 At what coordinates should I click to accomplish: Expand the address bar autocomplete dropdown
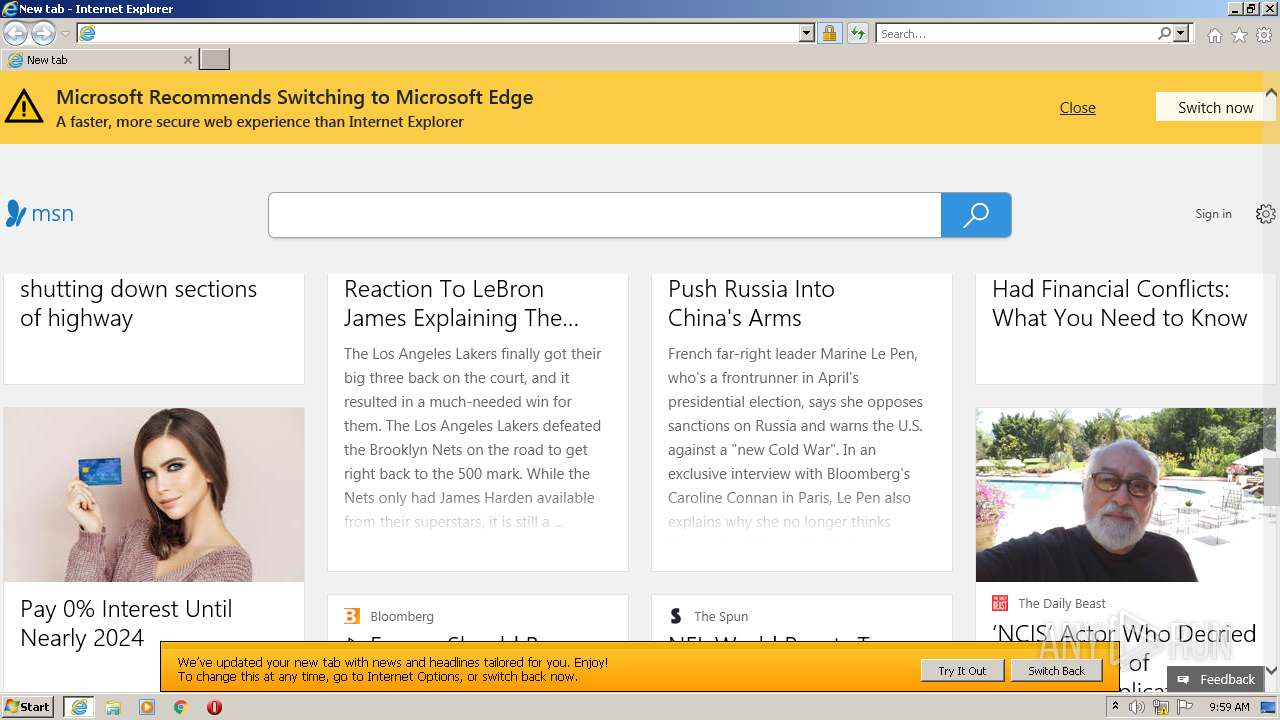pyautogui.click(x=807, y=34)
